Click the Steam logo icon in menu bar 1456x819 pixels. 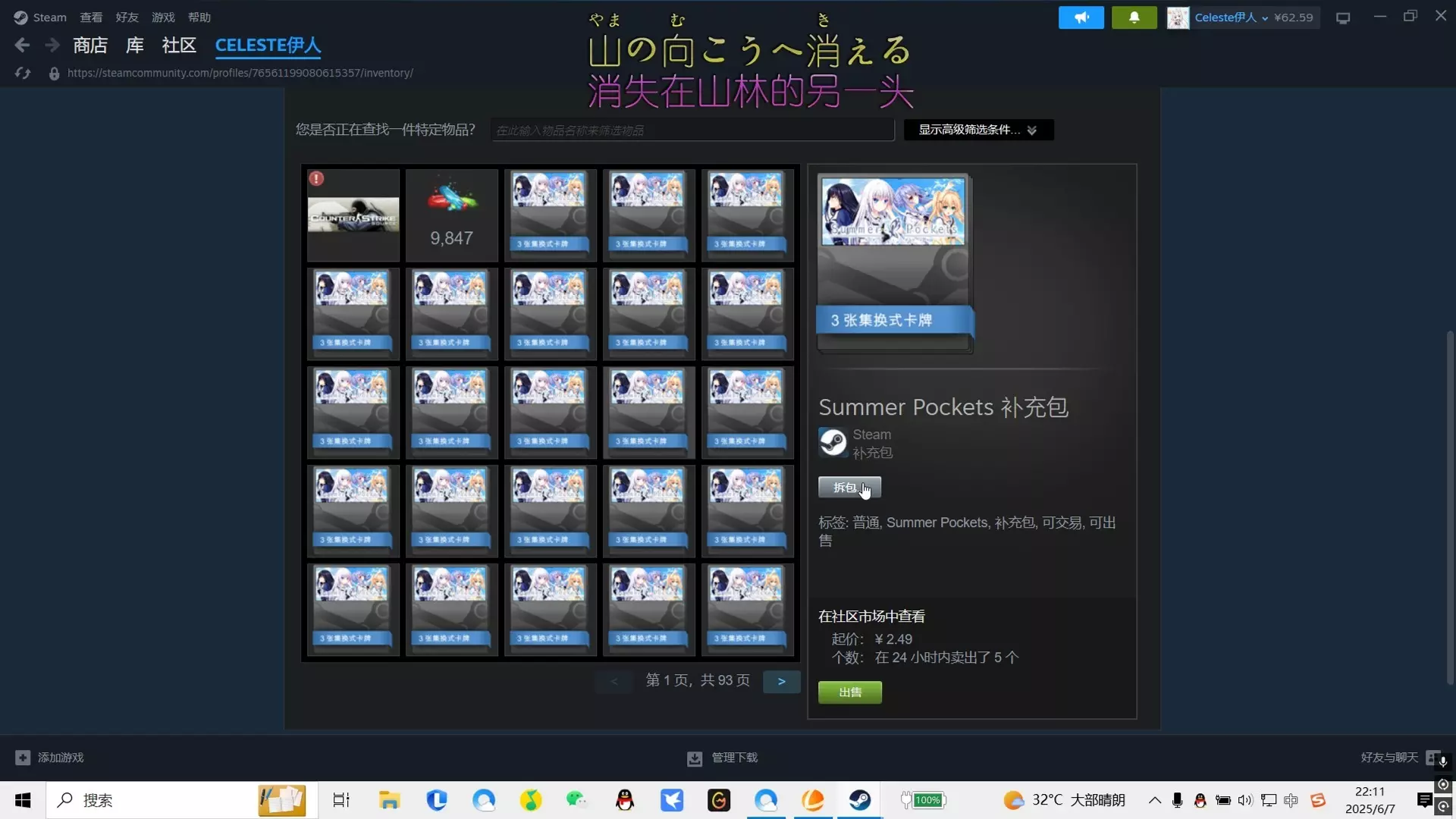pos(20,17)
